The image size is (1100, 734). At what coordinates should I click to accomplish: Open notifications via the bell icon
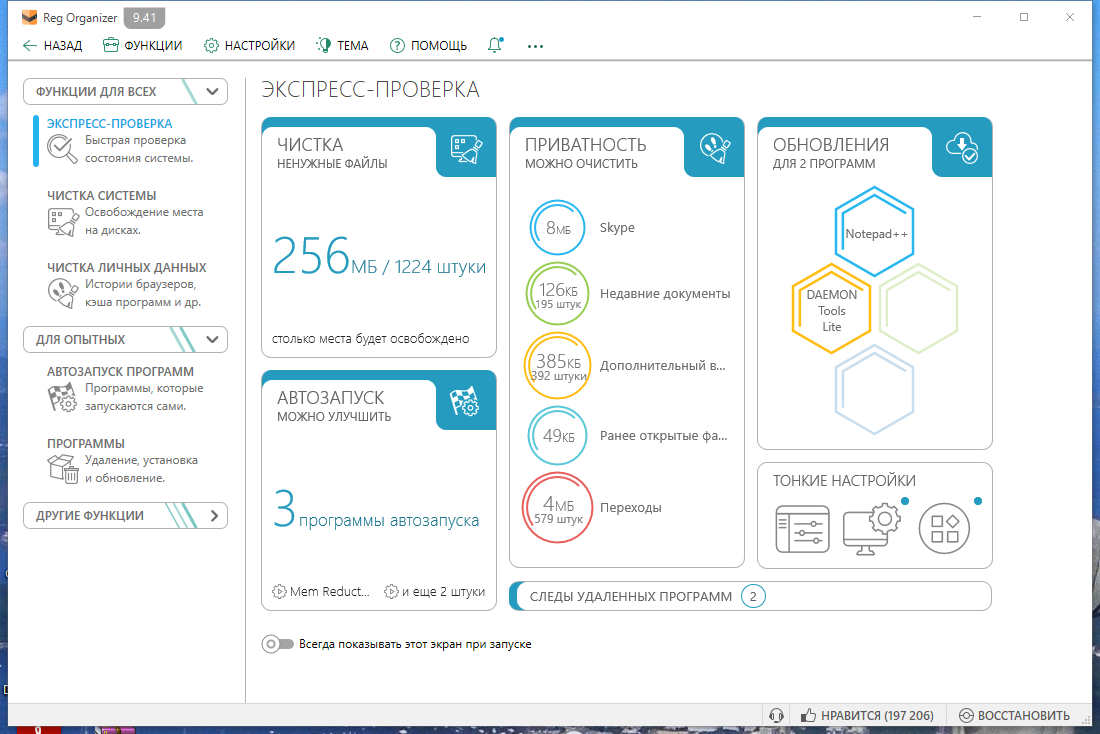coord(495,45)
